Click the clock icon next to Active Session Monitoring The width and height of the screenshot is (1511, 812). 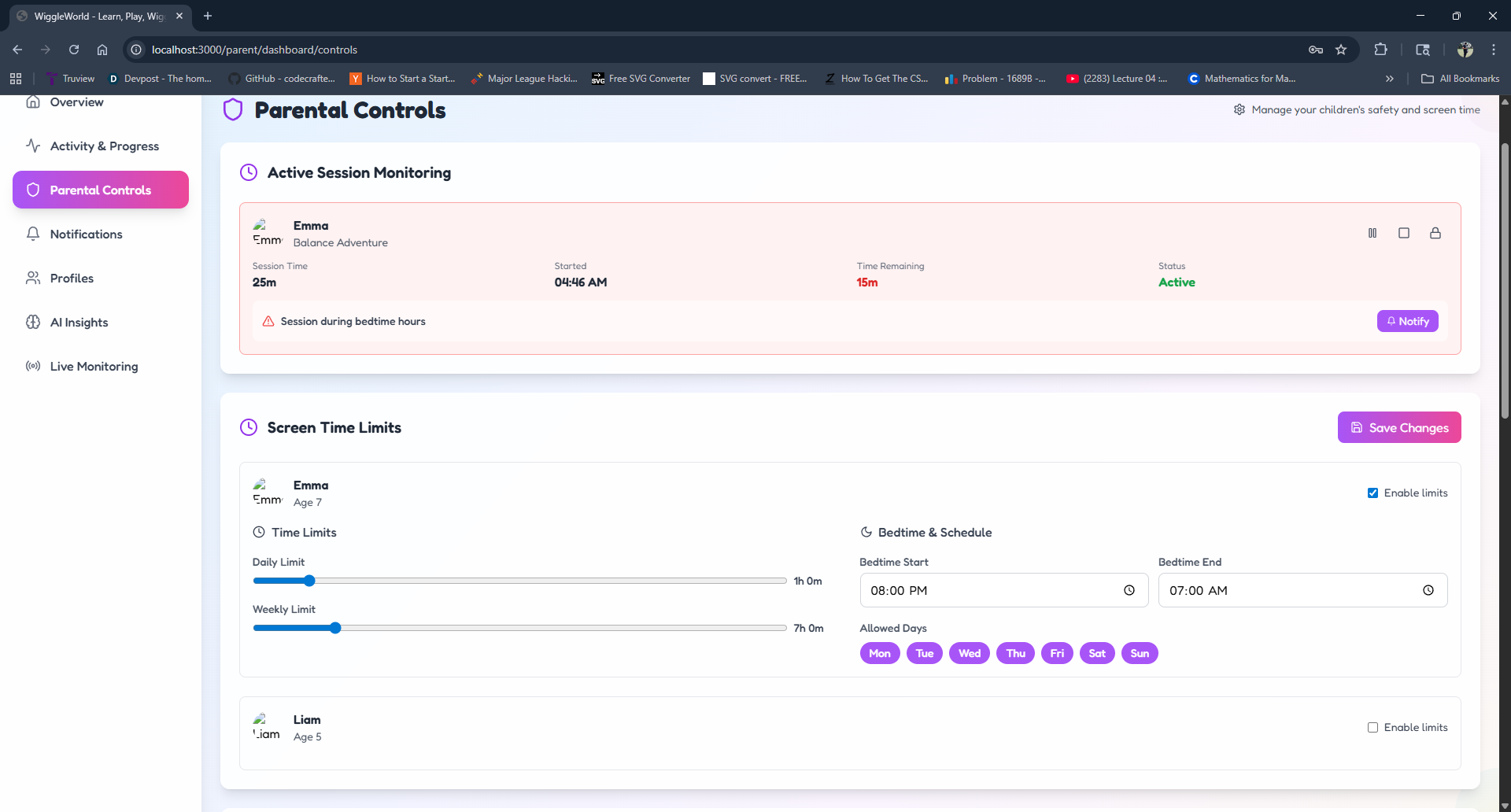pos(249,172)
